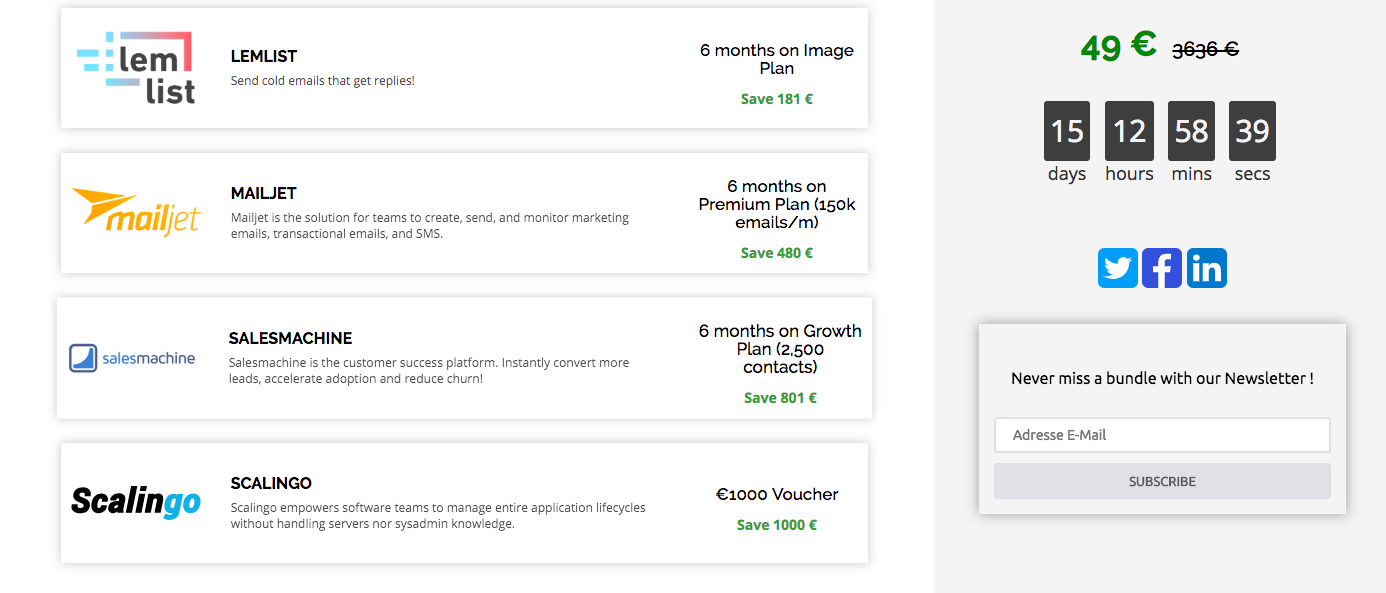Viewport: 1386px width, 593px height.
Task: Click the Facebook share icon
Action: tap(1161, 268)
